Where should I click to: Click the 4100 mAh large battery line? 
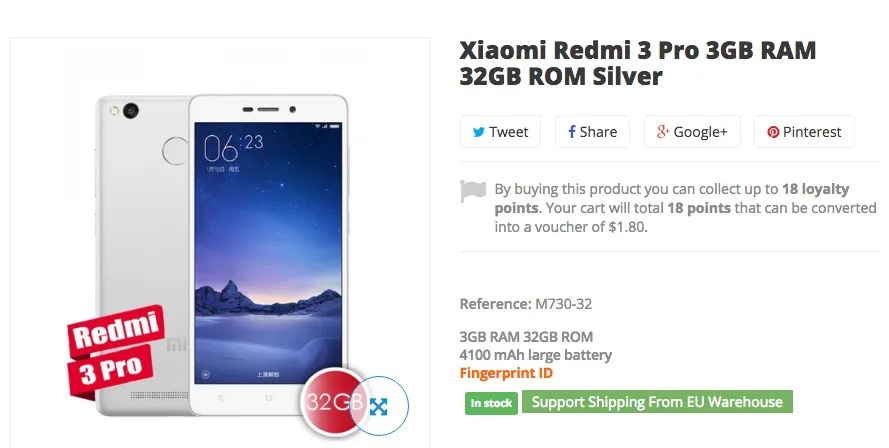pyautogui.click(x=535, y=355)
